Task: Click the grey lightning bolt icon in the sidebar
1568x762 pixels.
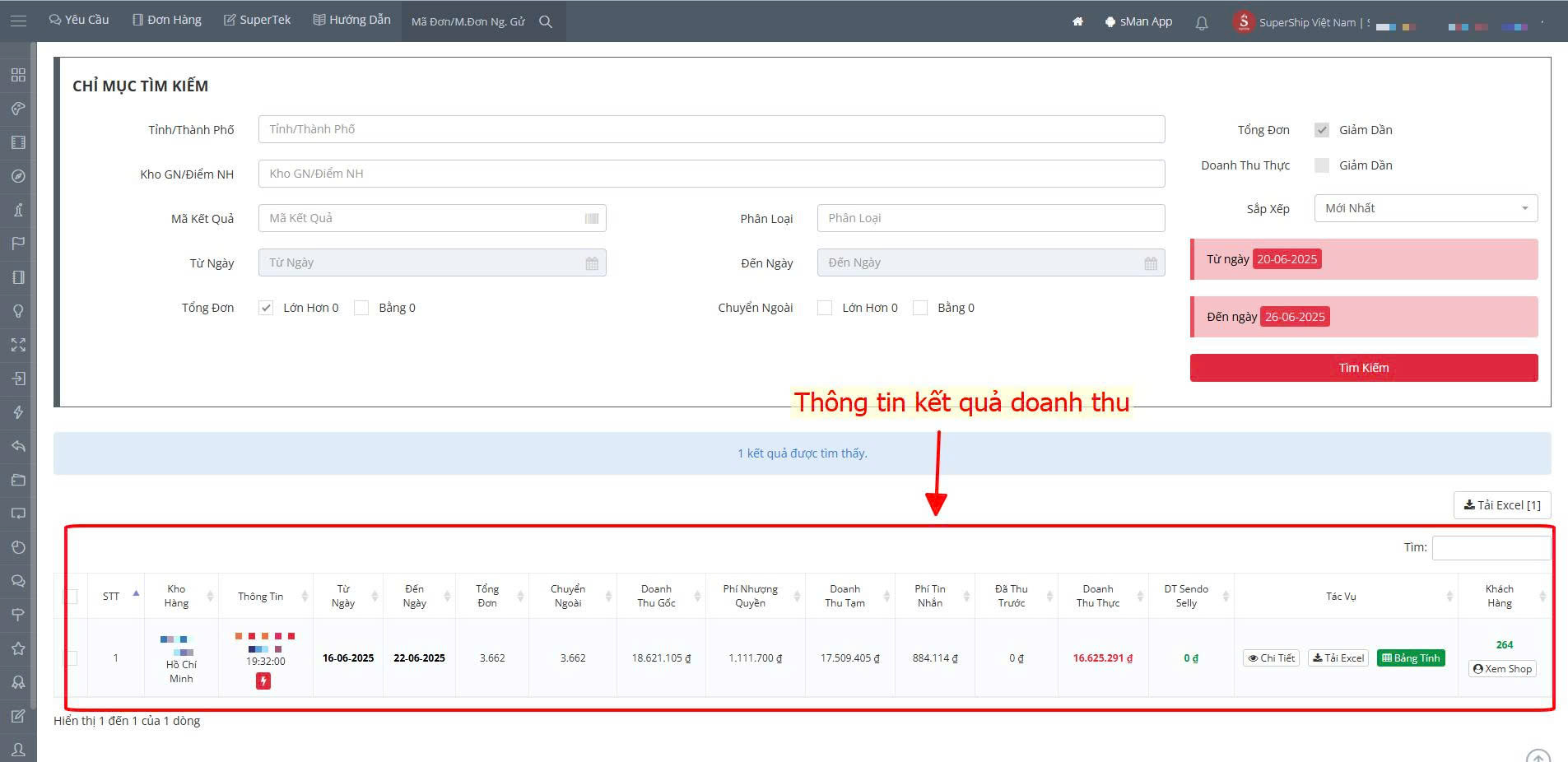Action: point(18,412)
